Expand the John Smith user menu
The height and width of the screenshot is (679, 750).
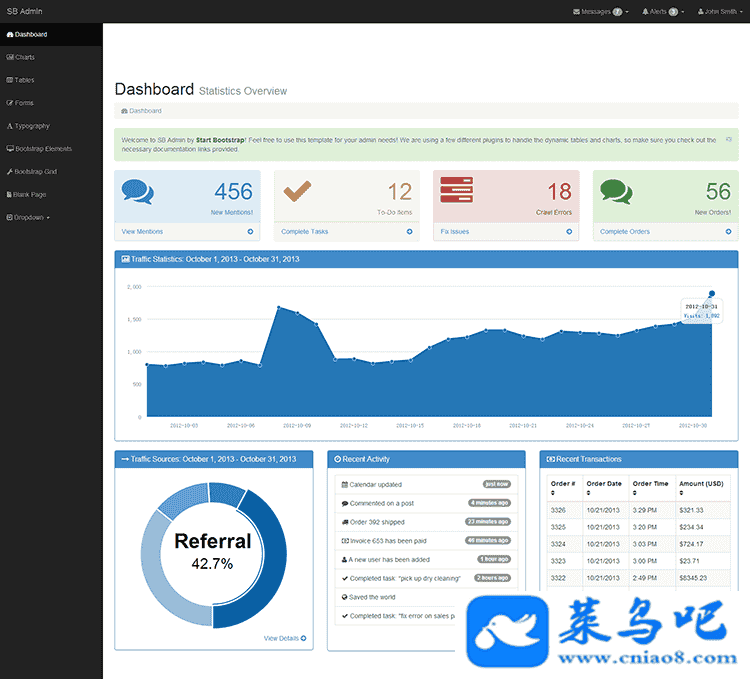point(720,12)
